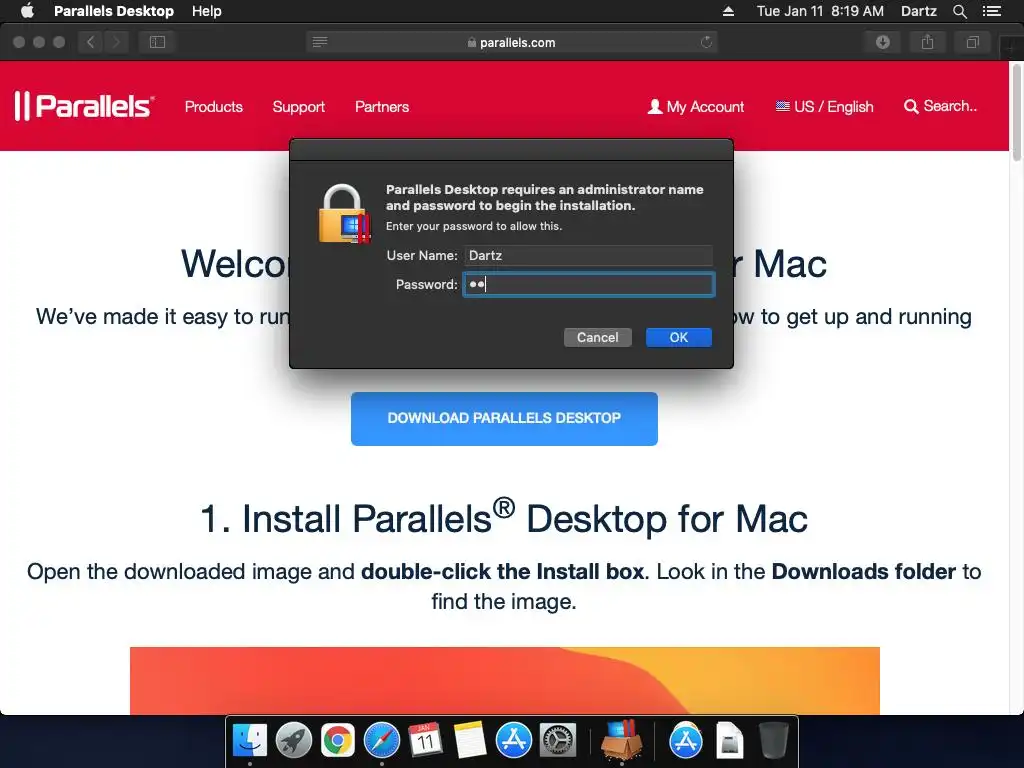Reload the page
Screen dimensions: 1024x768
click(x=706, y=42)
